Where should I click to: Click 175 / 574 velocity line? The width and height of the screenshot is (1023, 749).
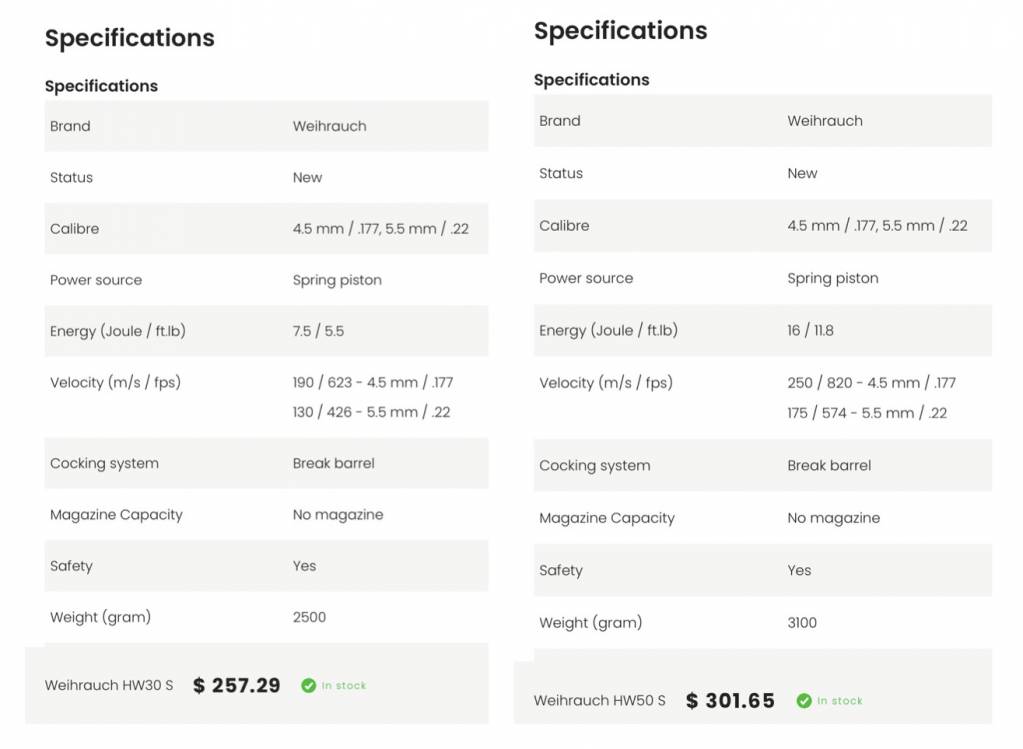pos(866,413)
